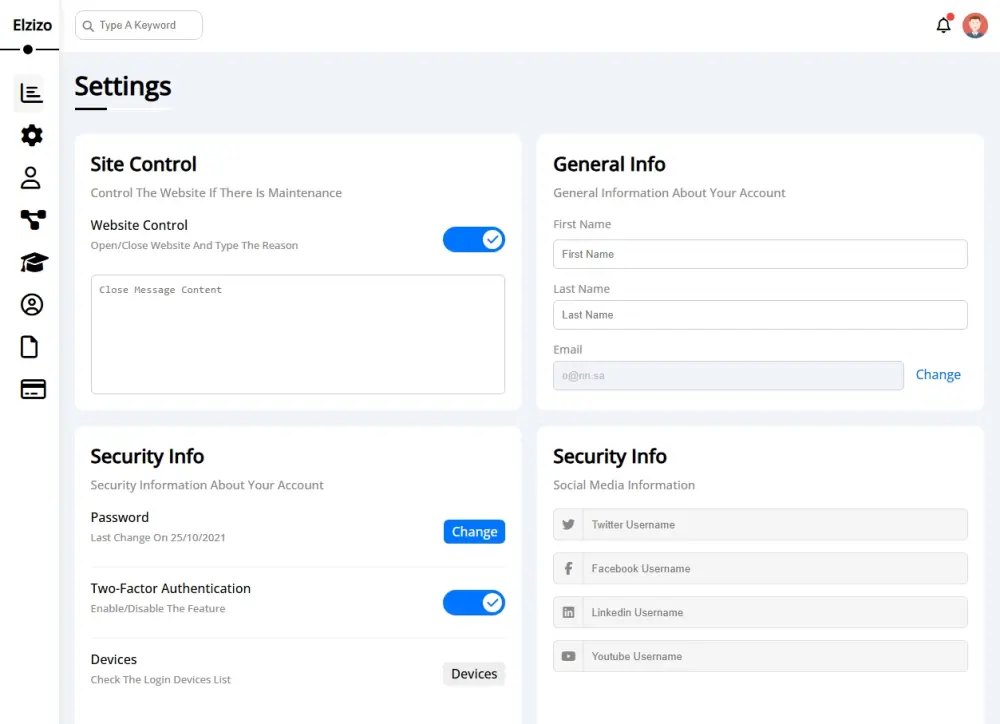Viewport: 1000px width, 724px height.
Task: Click the Devices button
Action: [474, 674]
